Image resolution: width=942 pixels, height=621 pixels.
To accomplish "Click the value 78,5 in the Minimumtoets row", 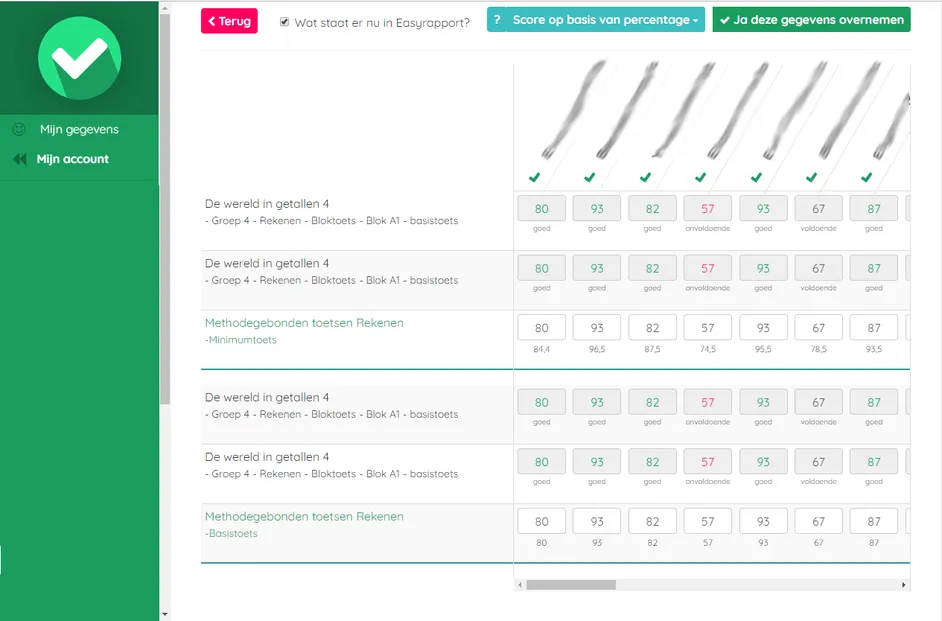I will pos(818,349).
